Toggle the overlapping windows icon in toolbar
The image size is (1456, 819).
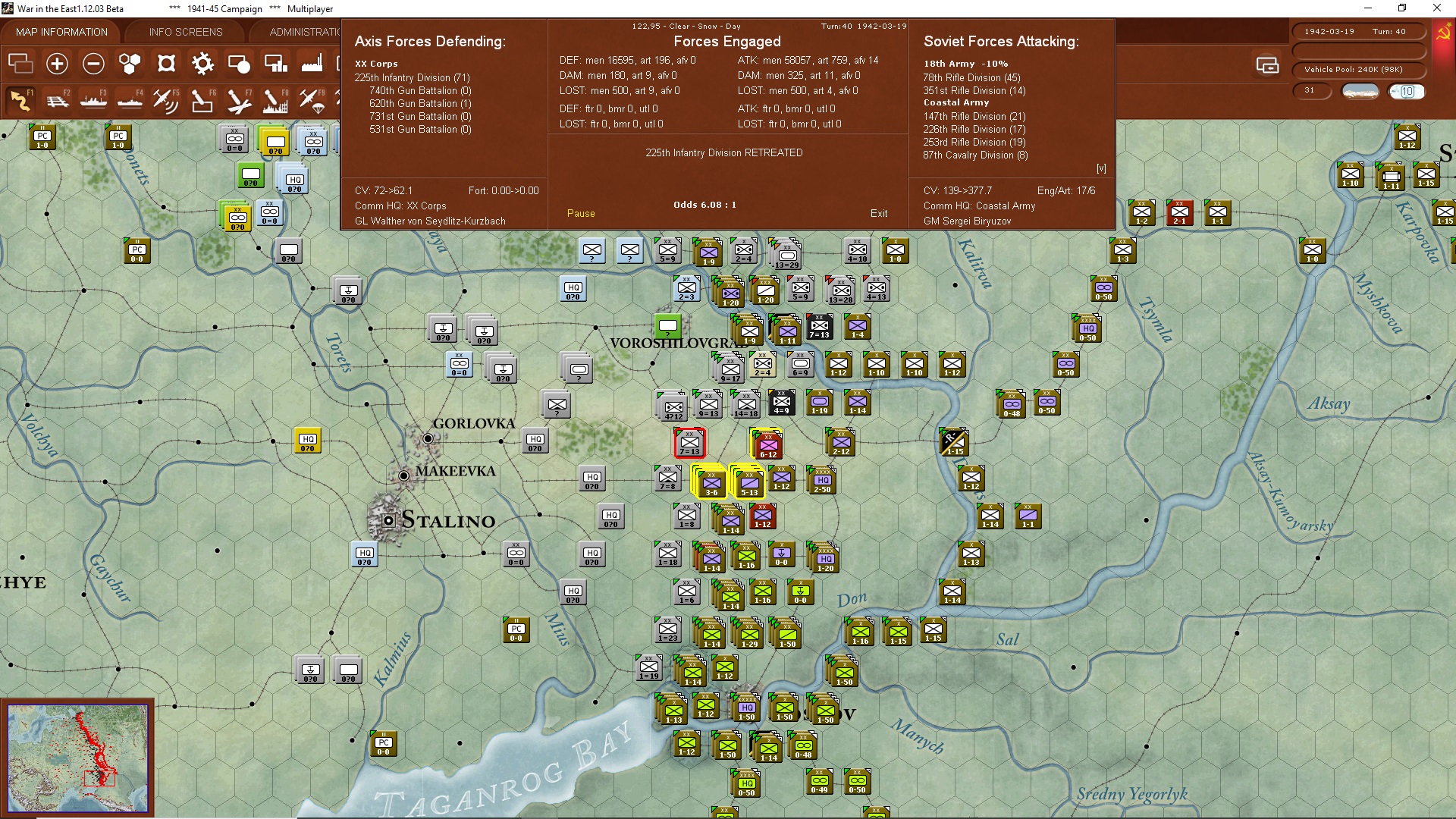coord(20,64)
